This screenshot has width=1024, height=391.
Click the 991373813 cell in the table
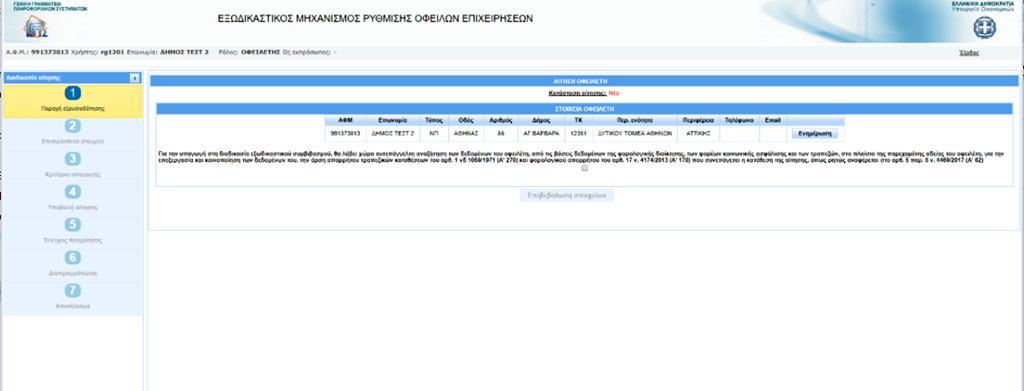pos(345,133)
